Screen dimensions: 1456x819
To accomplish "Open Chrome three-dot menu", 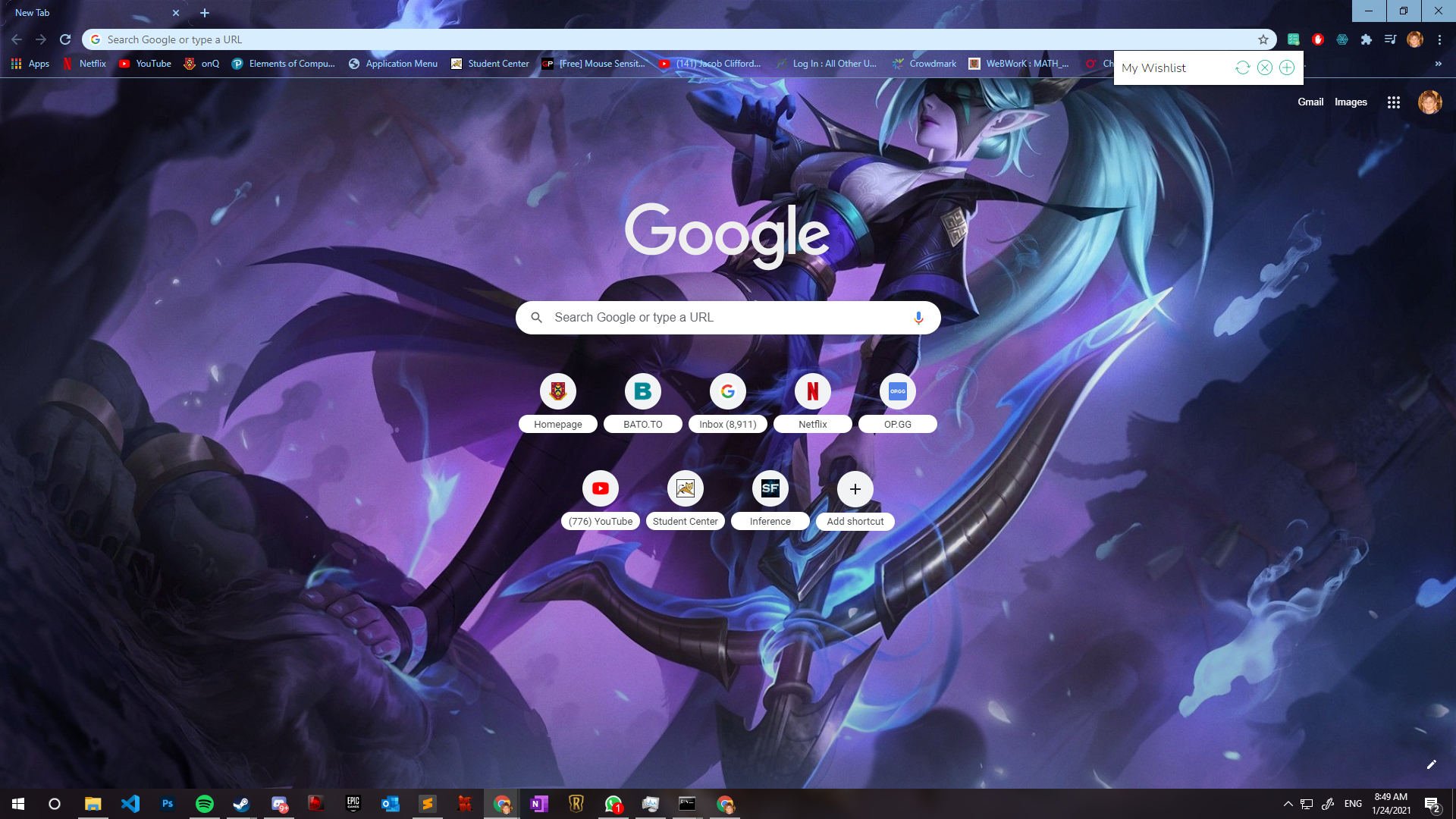I will [1439, 40].
